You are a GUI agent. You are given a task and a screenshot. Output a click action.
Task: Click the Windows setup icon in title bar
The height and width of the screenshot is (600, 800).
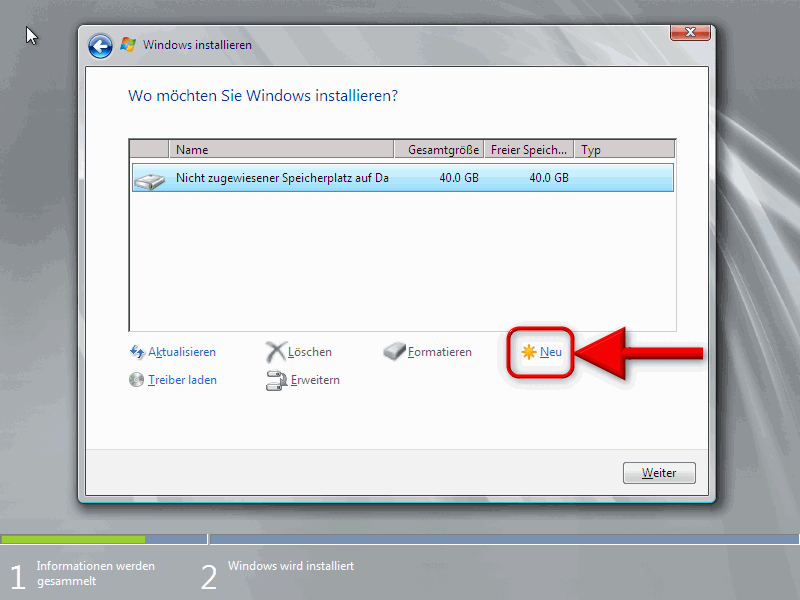(128, 45)
